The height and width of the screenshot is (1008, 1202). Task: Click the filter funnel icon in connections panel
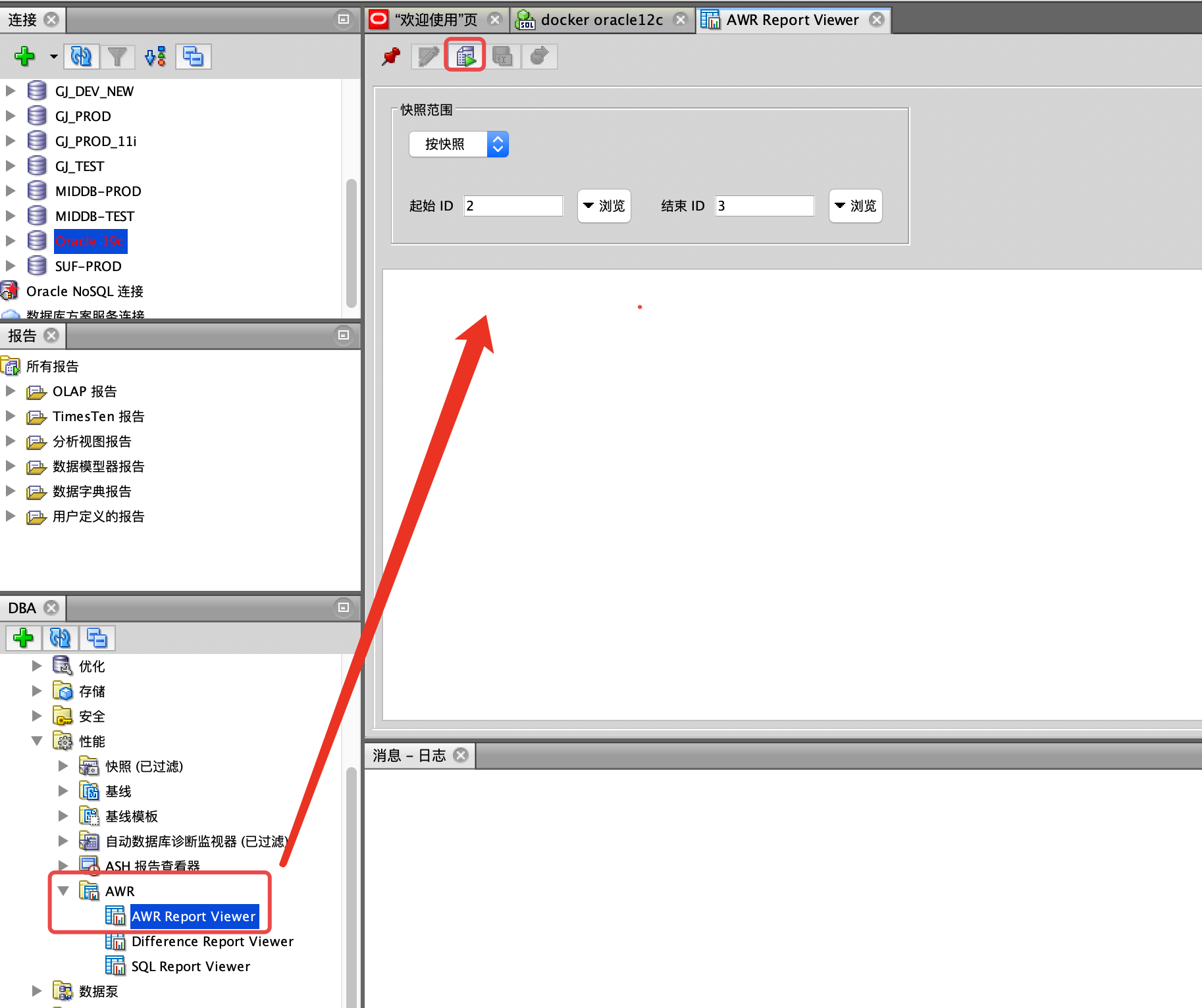click(x=117, y=57)
